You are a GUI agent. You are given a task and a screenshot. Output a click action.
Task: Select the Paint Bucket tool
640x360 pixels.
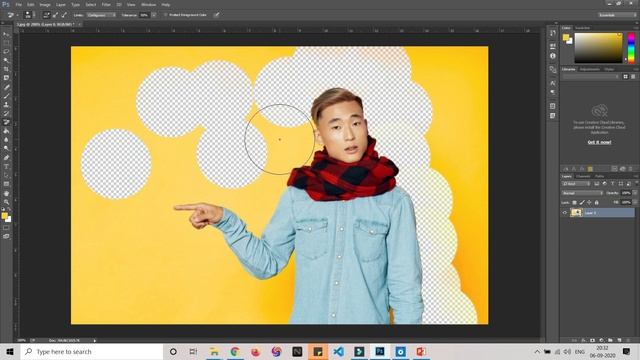pyautogui.click(x=6, y=131)
